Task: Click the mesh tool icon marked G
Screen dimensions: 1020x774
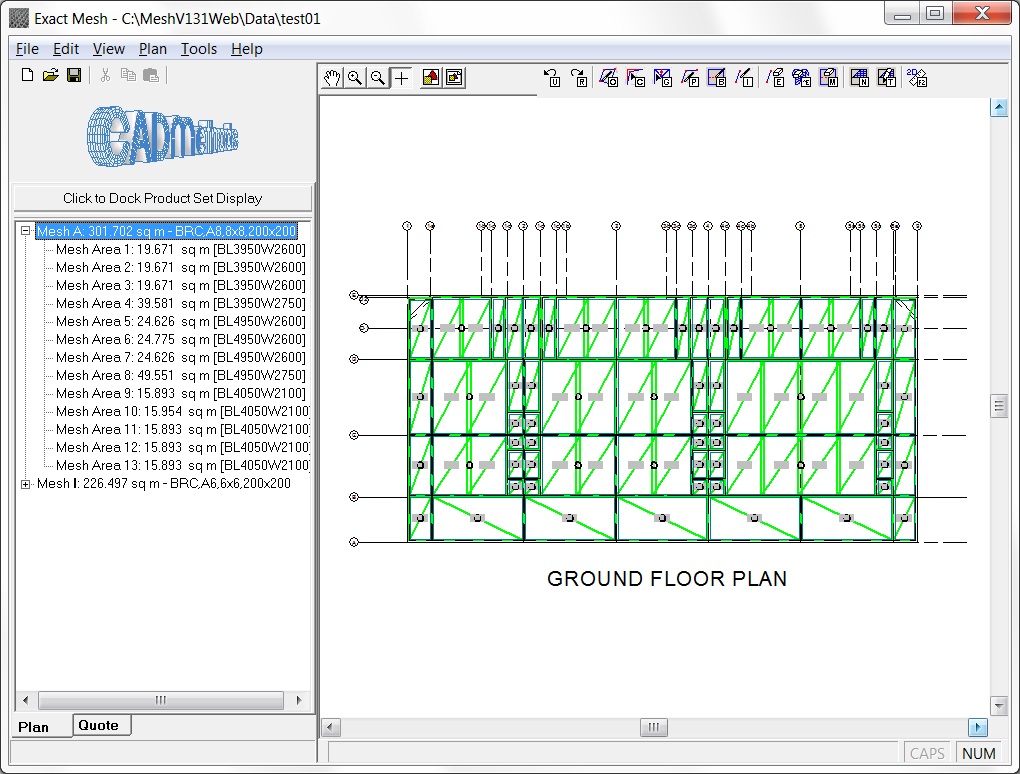Action: coord(663,78)
